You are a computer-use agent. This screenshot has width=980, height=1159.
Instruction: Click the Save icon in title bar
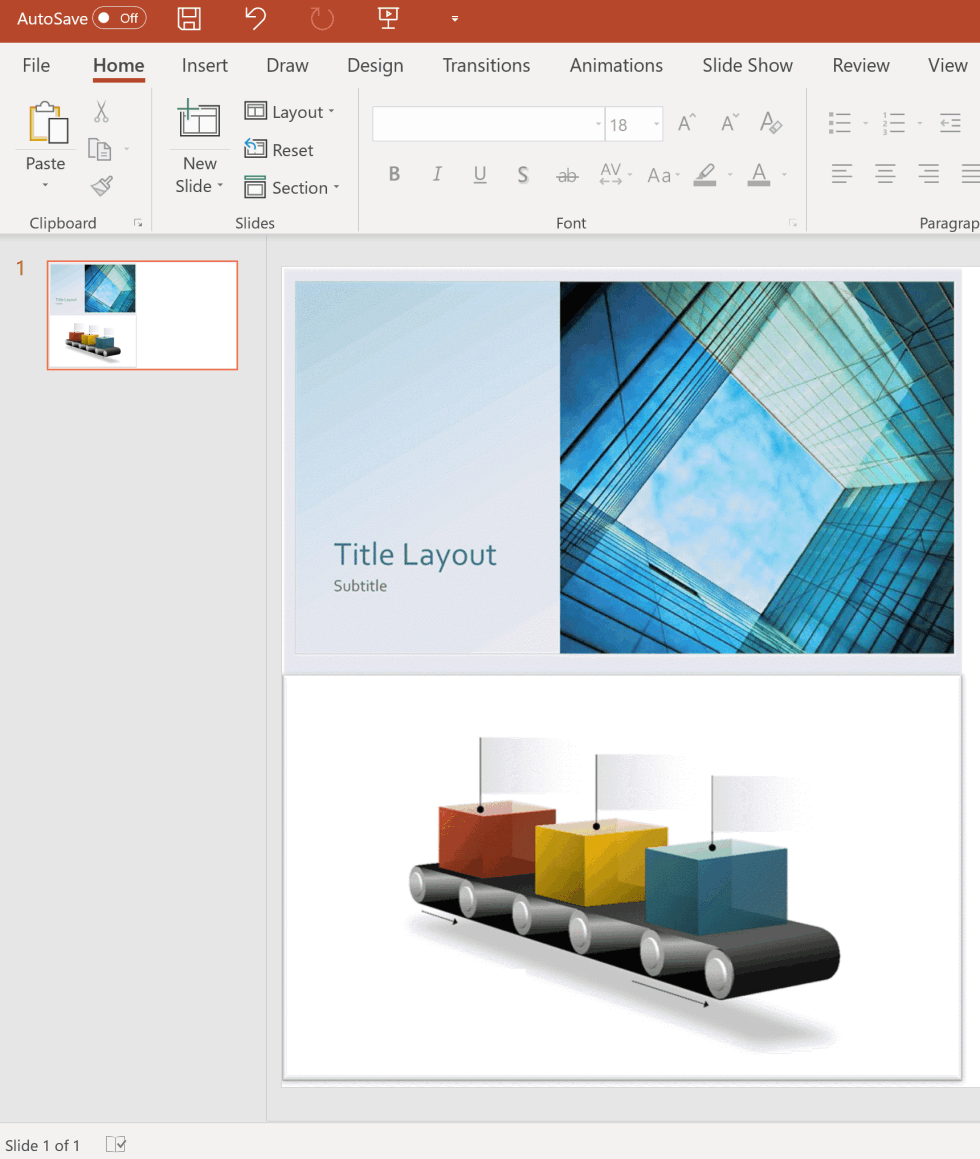tap(189, 18)
